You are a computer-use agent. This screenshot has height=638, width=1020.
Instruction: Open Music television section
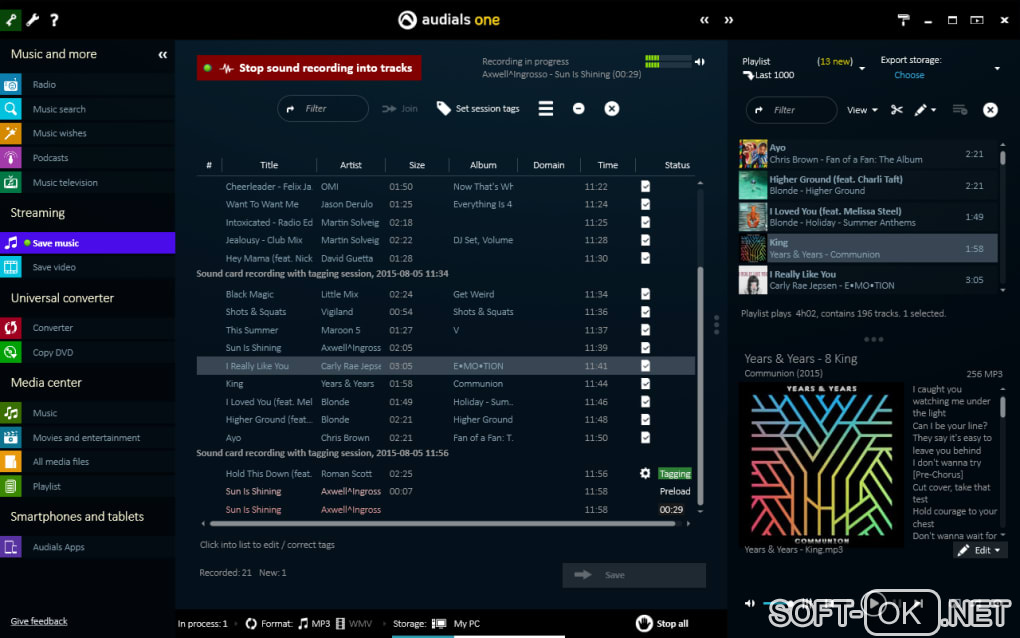tap(65, 183)
